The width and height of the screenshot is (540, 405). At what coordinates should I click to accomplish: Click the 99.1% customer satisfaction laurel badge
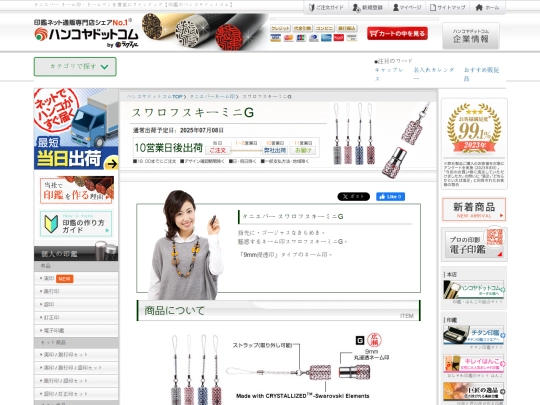tap(474, 128)
